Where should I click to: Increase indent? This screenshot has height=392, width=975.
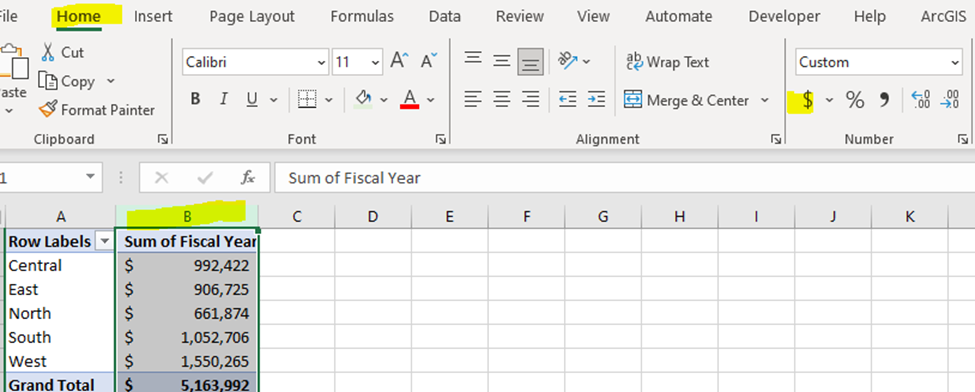pos(596,99)
